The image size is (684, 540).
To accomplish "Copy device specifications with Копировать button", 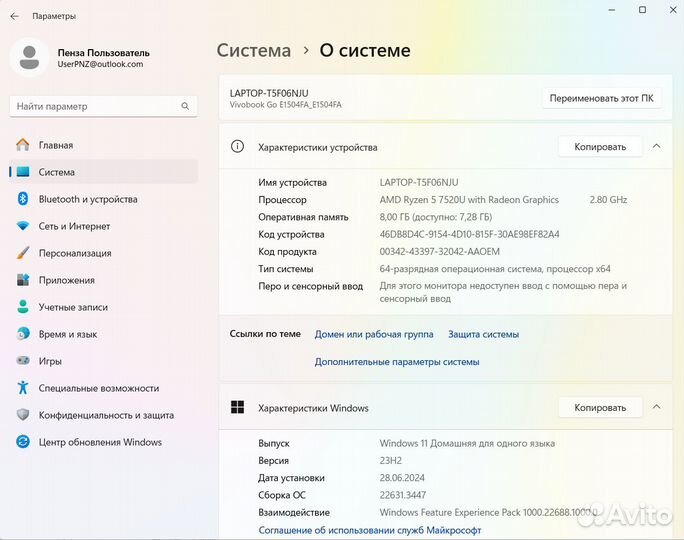I will click(x=600, y=147).
